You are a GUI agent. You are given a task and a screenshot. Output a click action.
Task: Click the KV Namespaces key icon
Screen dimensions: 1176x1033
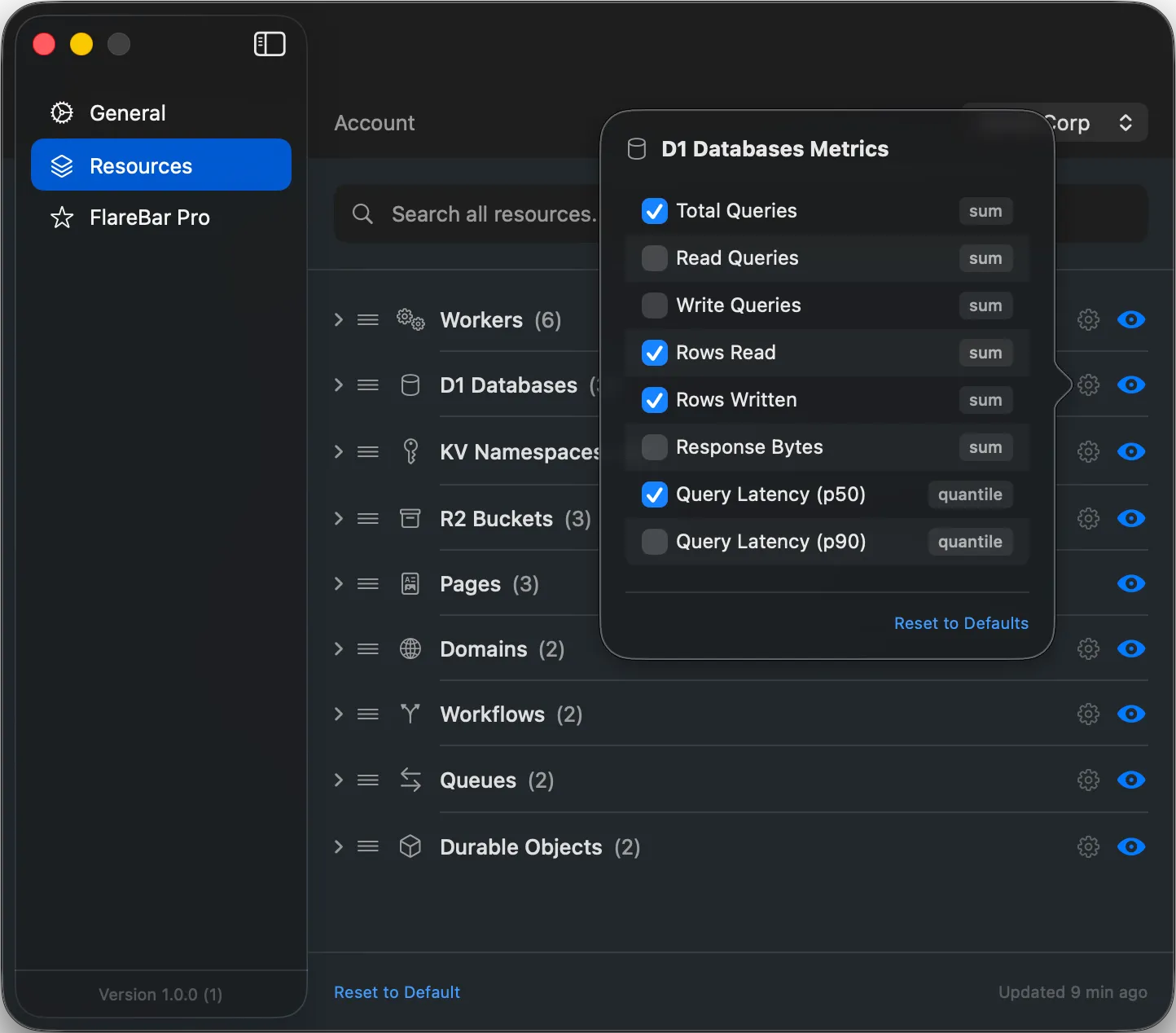(410, 451)
